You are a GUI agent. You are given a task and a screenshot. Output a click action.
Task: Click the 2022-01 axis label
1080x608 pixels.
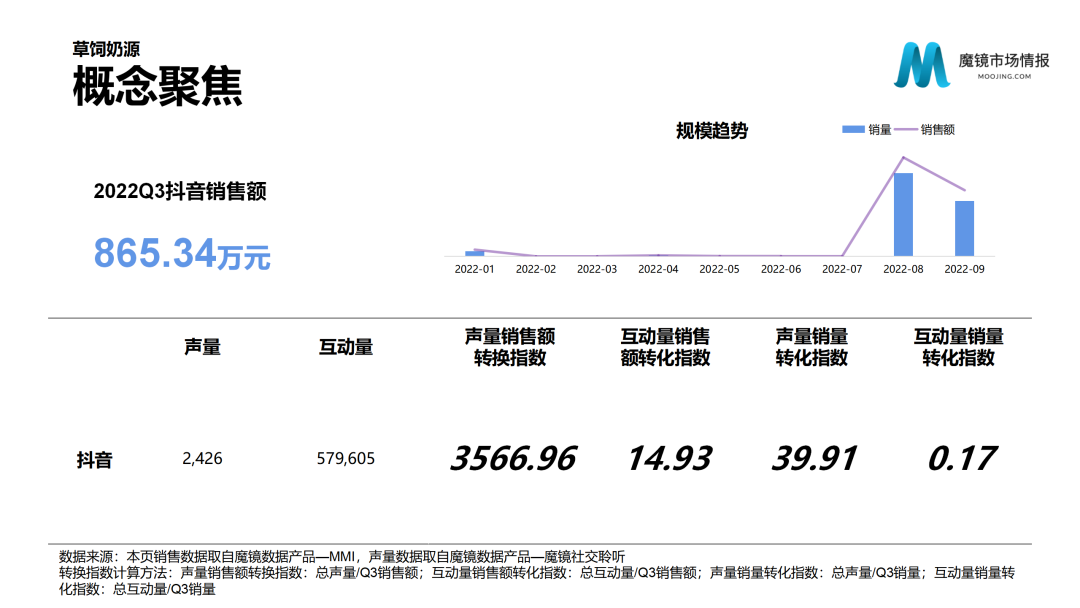tap(475, 269)
